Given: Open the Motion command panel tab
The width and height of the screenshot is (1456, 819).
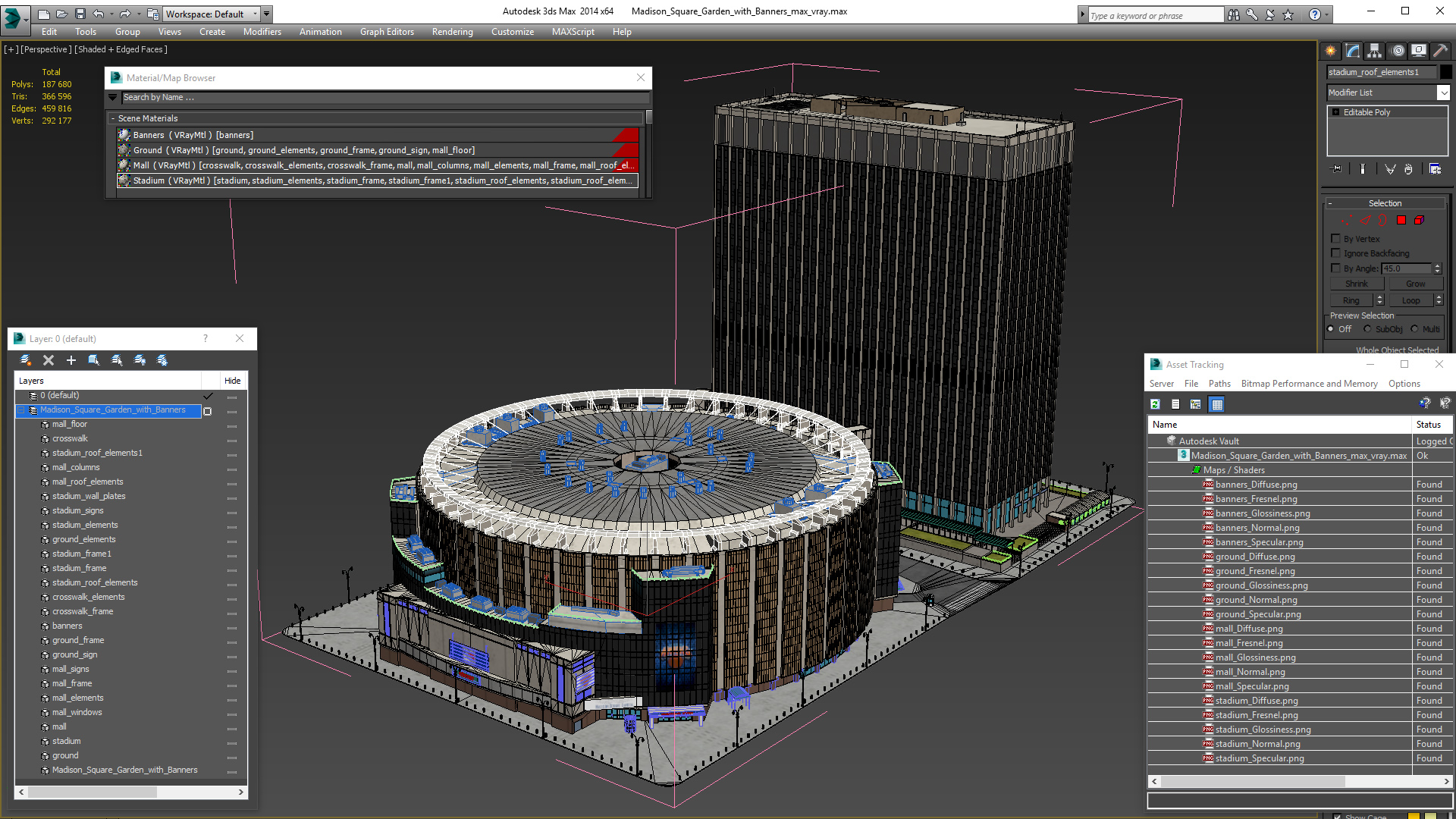Looking at the screenshot, I should [1398, 51].
